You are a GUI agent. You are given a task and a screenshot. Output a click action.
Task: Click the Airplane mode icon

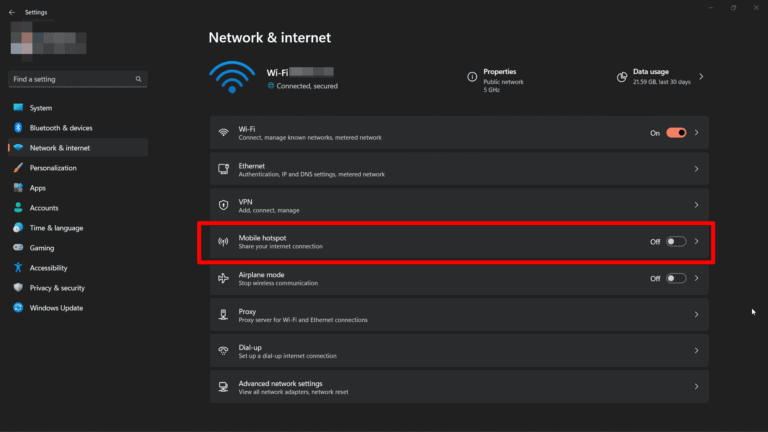pos(223,278)
